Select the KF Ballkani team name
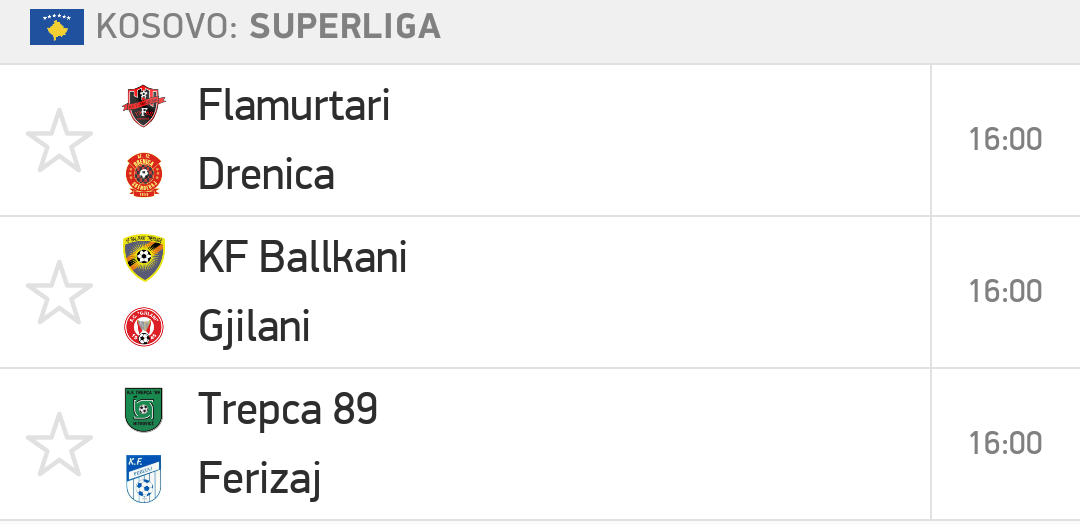 click(302, 258)
